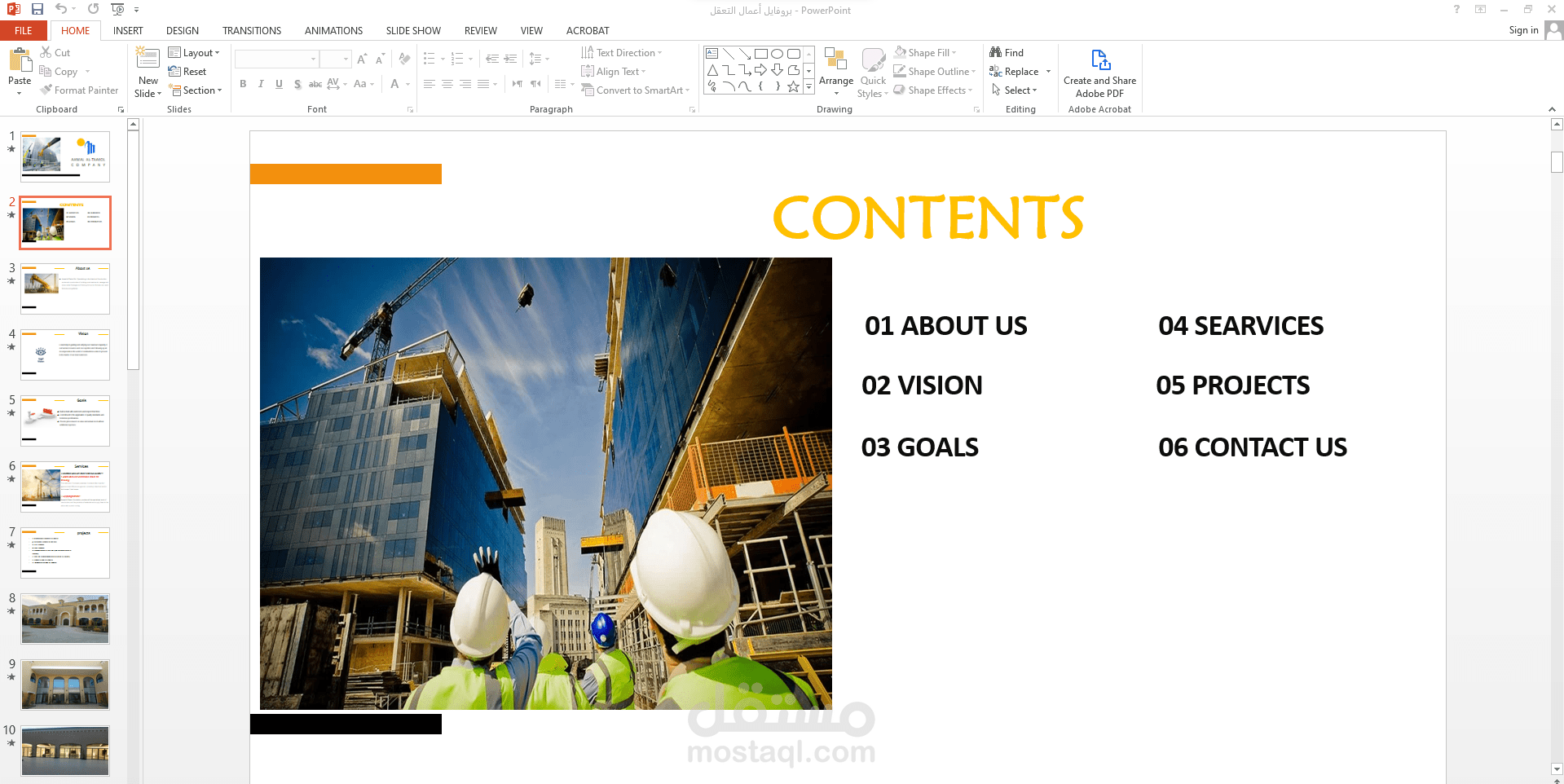Open the Select dropdown in Editing
Screen dimensions: 1564x784
coord(1014,90)
